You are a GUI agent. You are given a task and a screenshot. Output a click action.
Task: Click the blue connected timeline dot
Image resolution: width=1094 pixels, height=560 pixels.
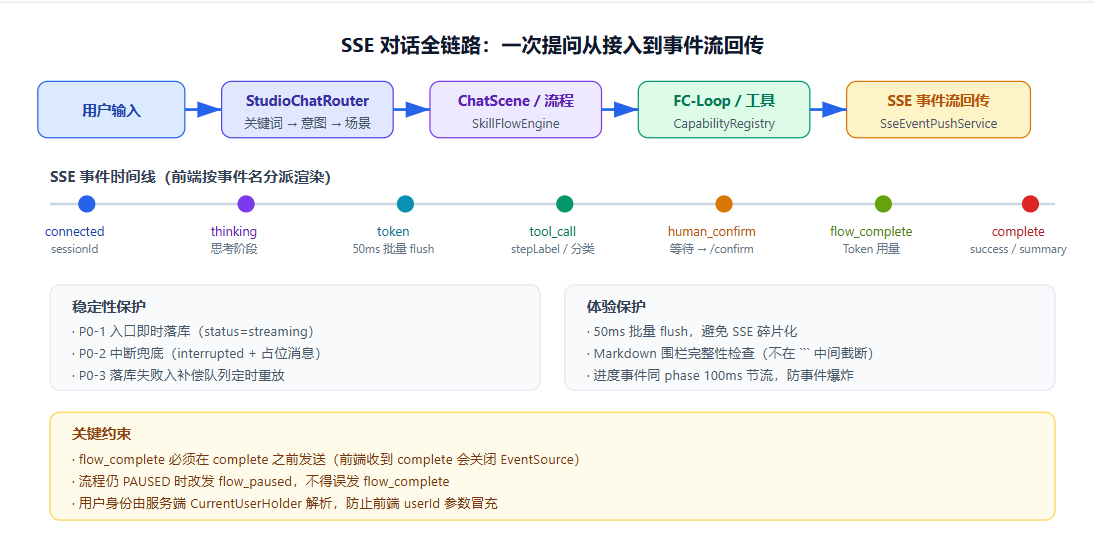[87, 204]
